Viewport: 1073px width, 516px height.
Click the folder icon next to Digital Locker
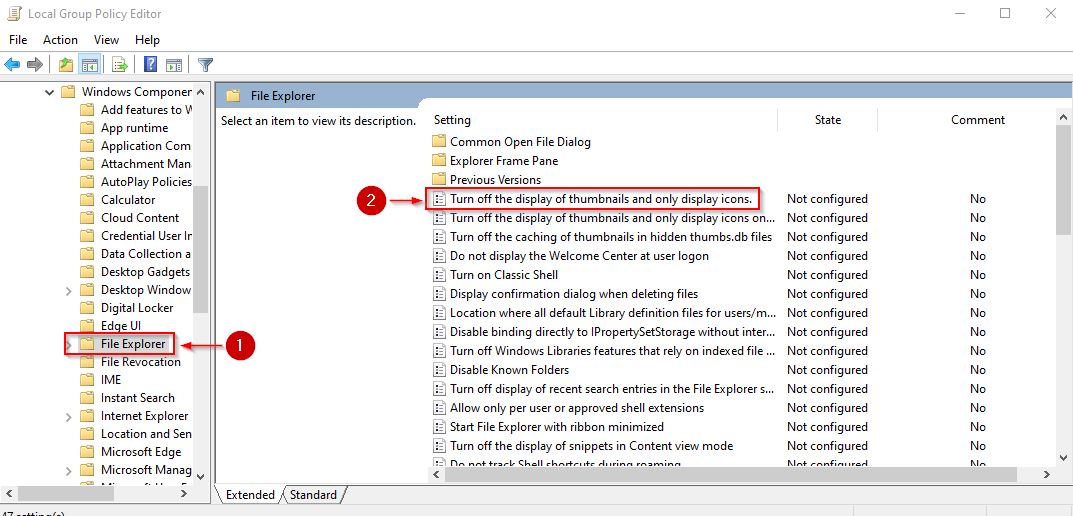[87, 308]
